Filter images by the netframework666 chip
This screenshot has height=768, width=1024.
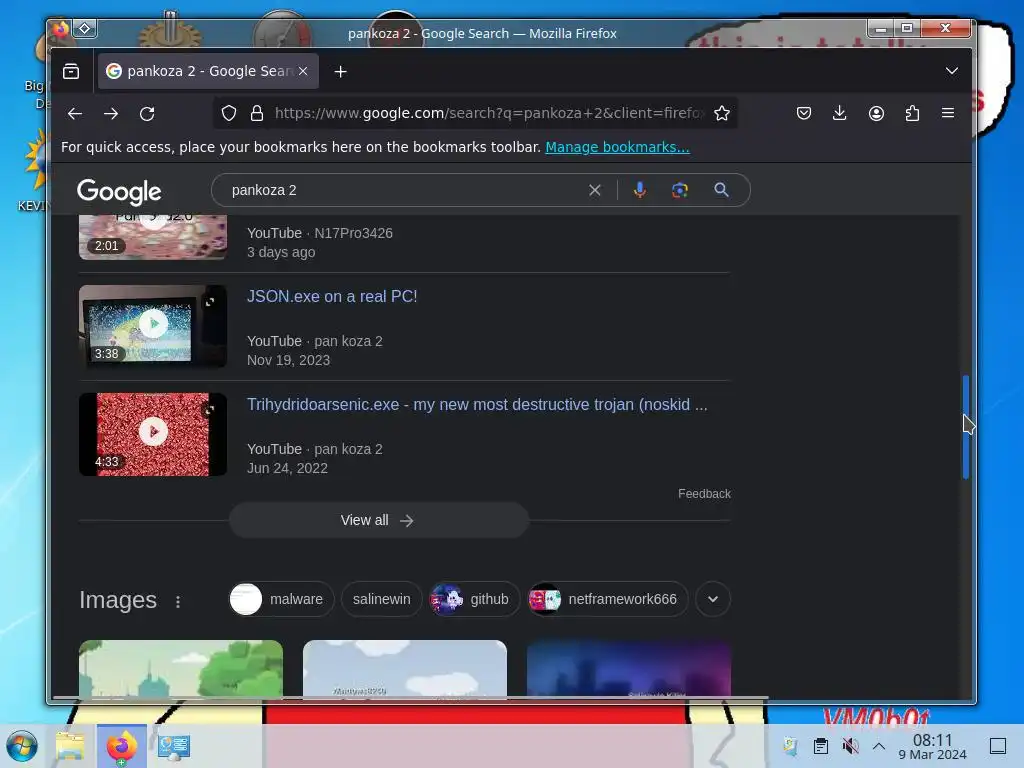[608, 599]
